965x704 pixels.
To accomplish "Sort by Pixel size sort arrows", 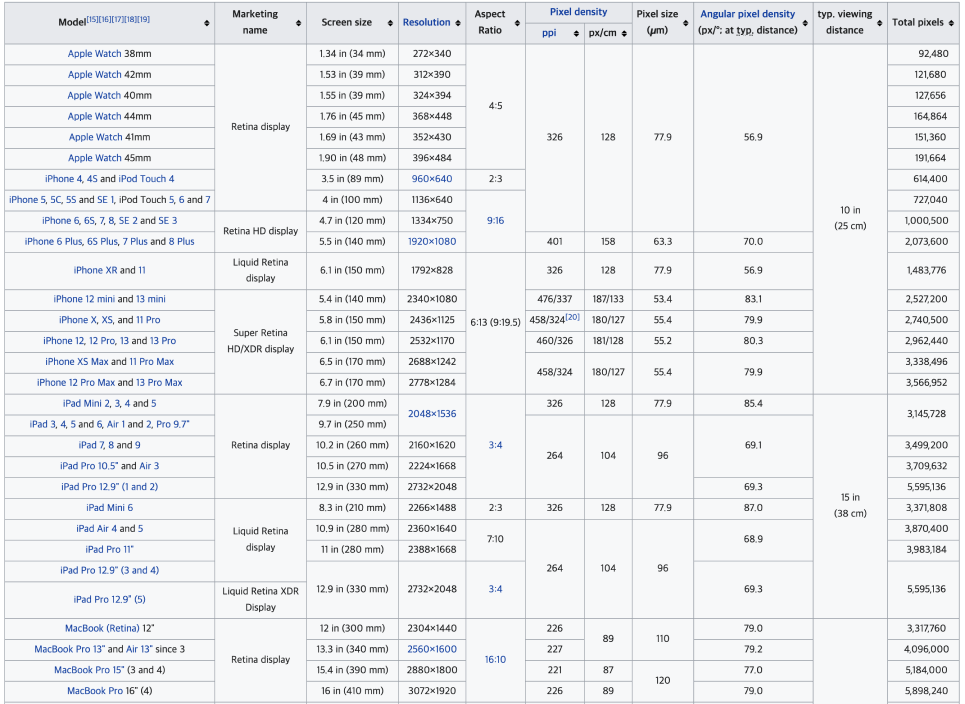I will [x=686, y=23].
